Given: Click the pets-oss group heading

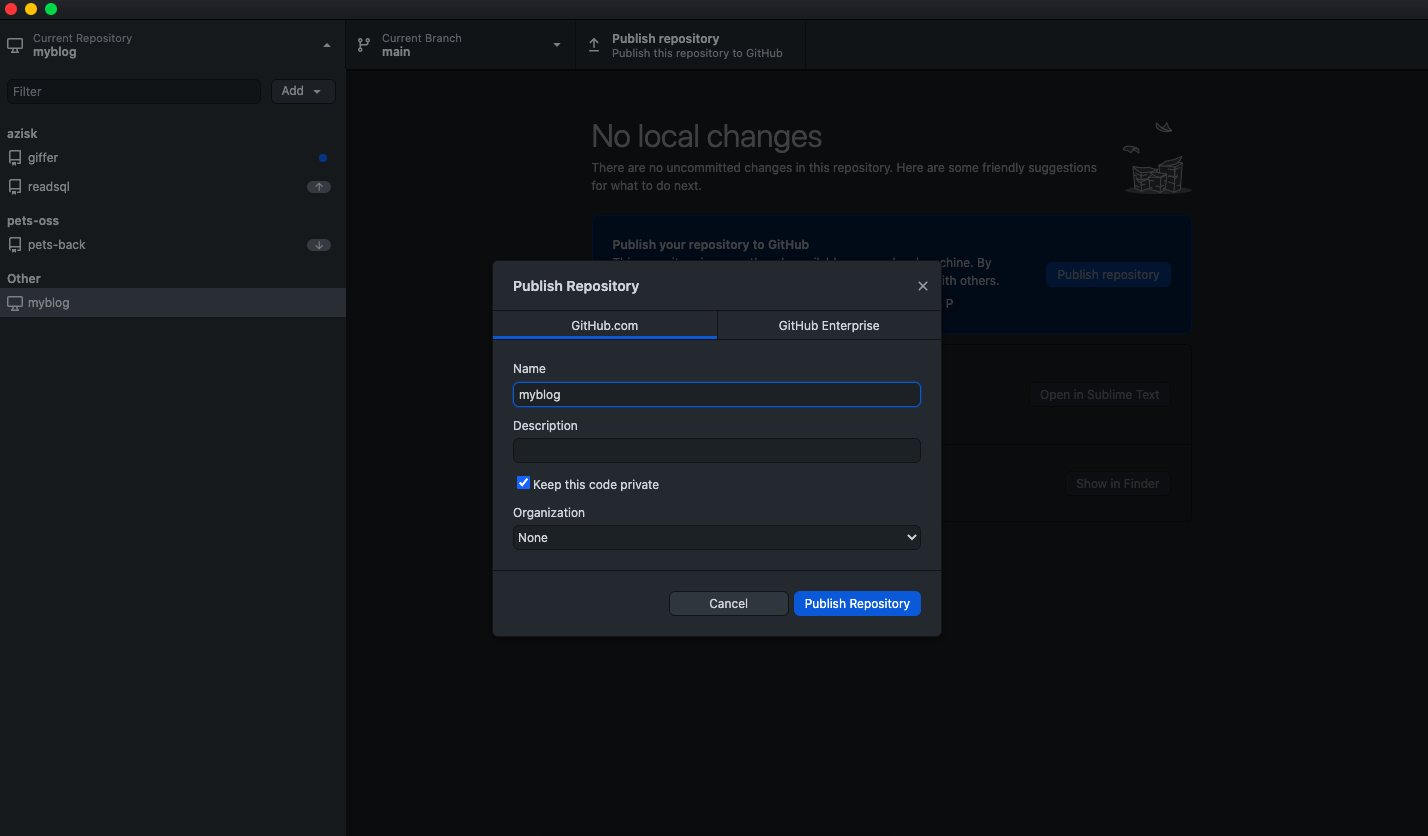Looking at the screenshot, I should click(33, 221).
